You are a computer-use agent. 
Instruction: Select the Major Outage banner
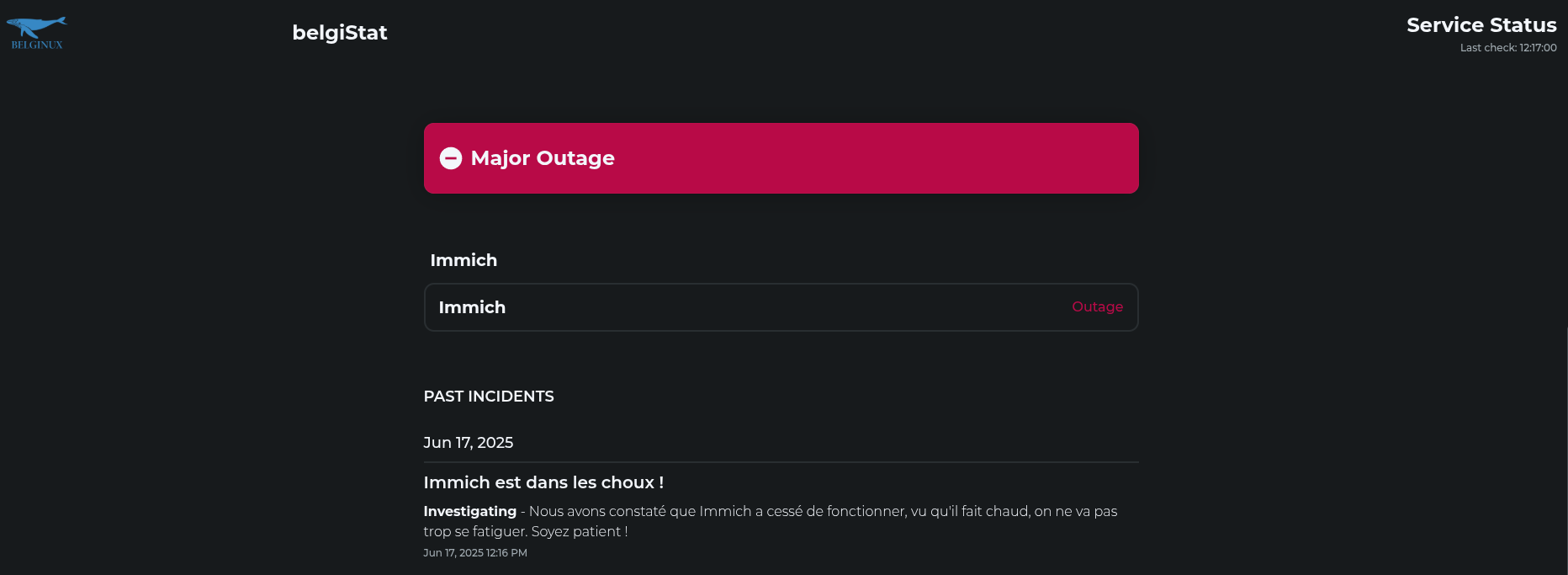(781, 158)
